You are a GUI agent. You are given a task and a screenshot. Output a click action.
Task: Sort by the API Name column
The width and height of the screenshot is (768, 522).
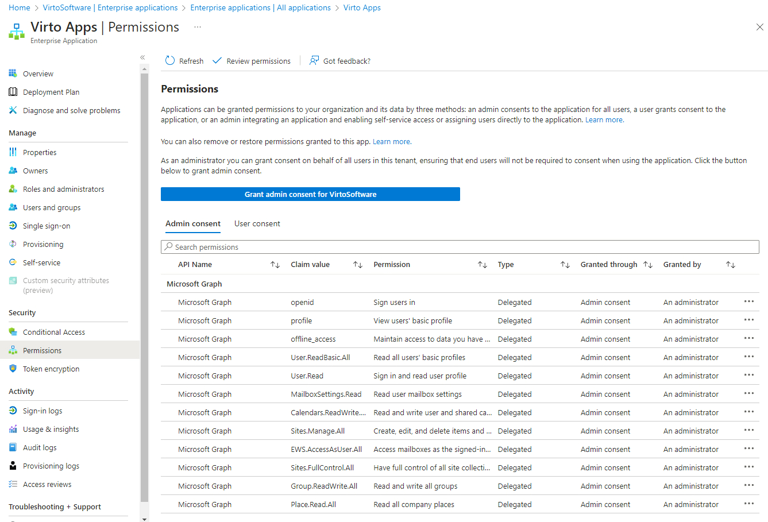[275, 265]
